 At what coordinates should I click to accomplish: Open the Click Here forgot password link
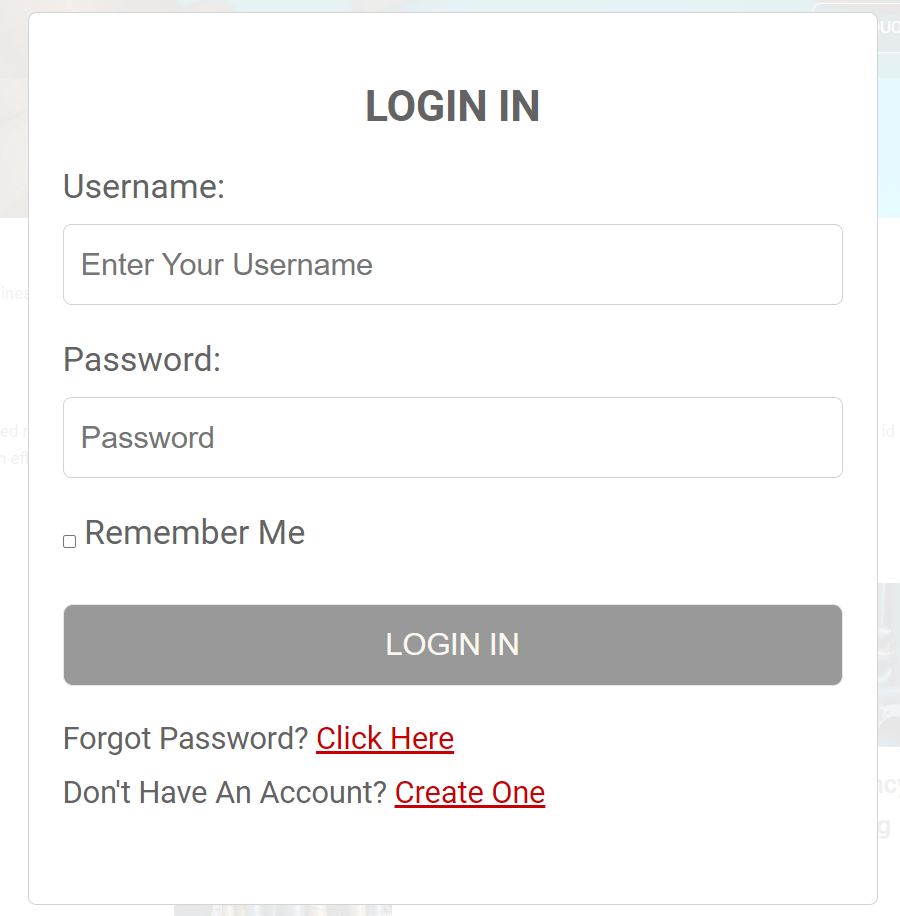[x=385, y=738]
